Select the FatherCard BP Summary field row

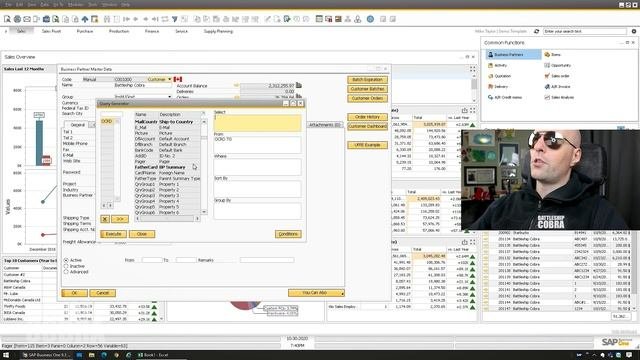click(167, 167)
